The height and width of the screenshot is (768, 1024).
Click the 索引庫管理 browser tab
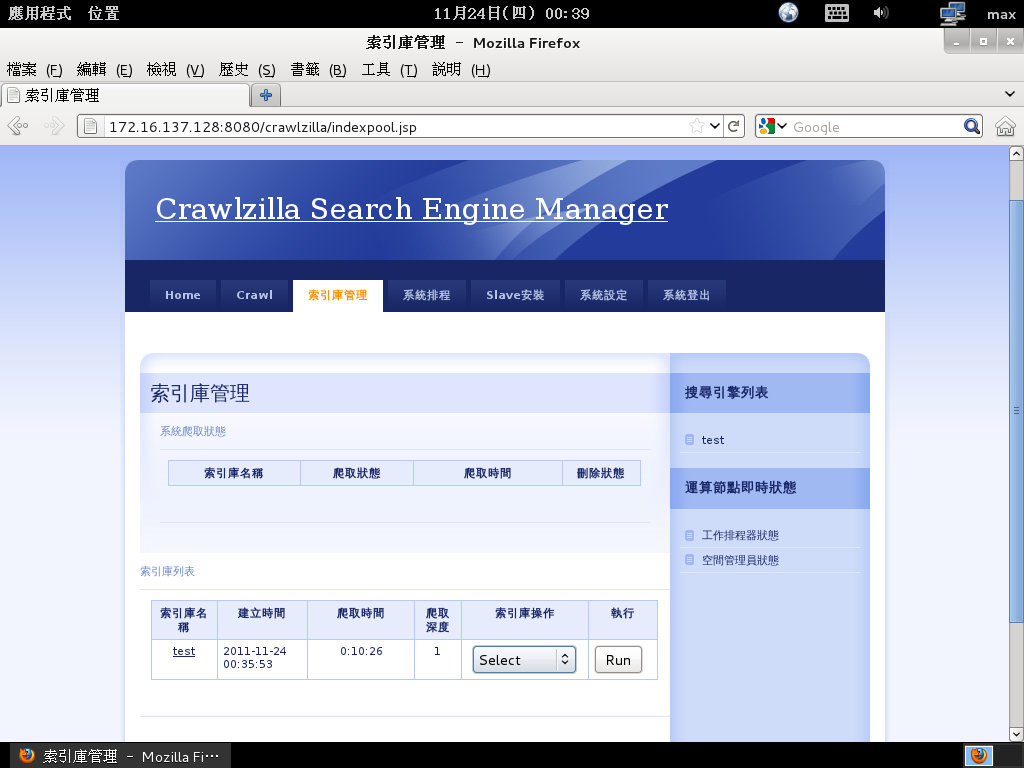click(125, 95)
